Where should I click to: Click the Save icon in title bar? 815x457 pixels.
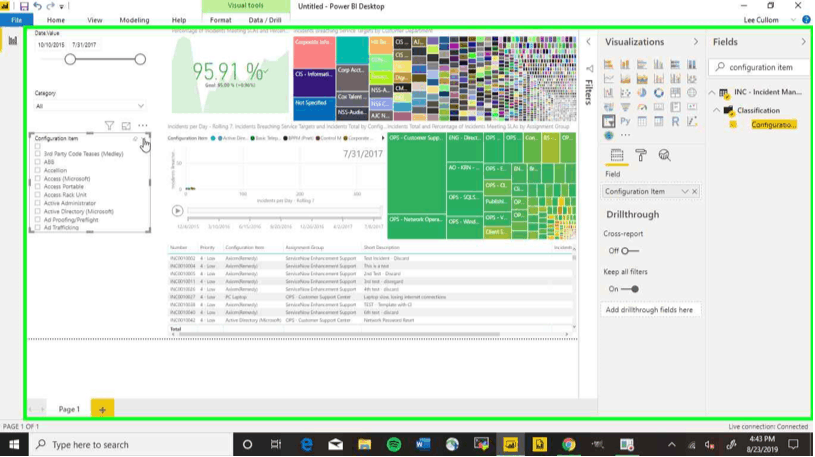coord(24,6)
